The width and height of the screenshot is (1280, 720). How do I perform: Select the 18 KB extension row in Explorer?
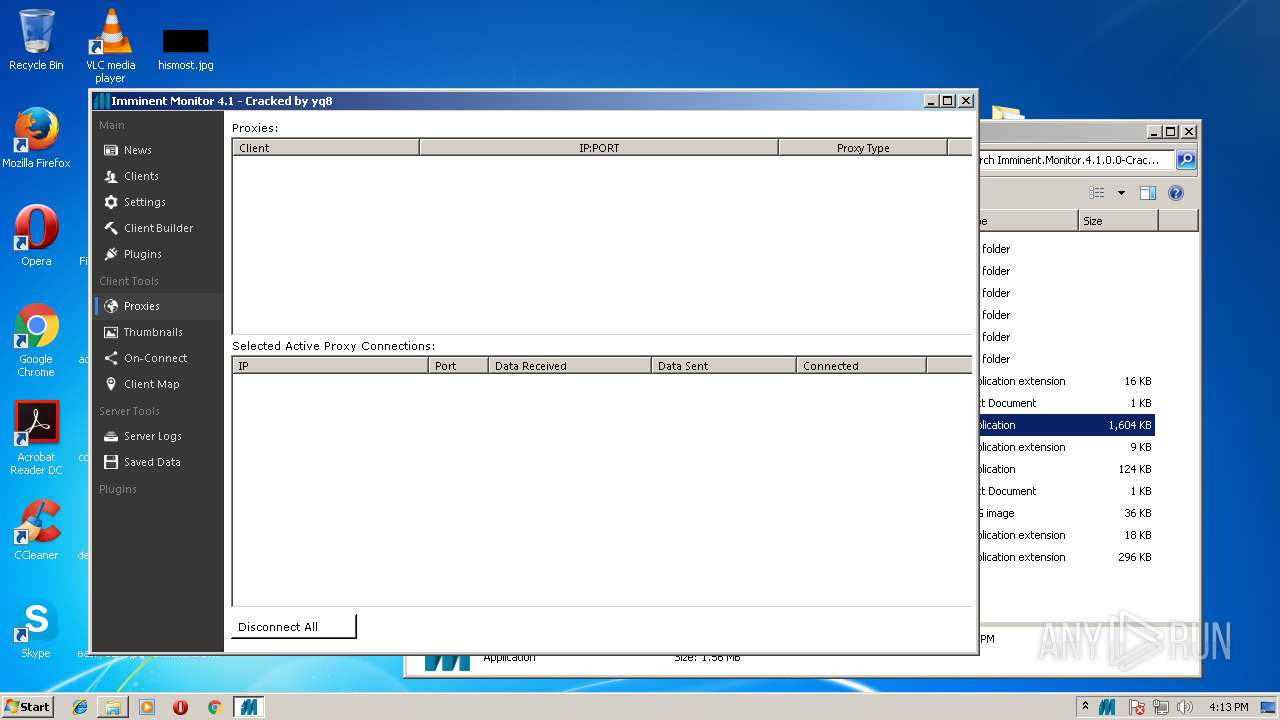(x=1067, y=535)
